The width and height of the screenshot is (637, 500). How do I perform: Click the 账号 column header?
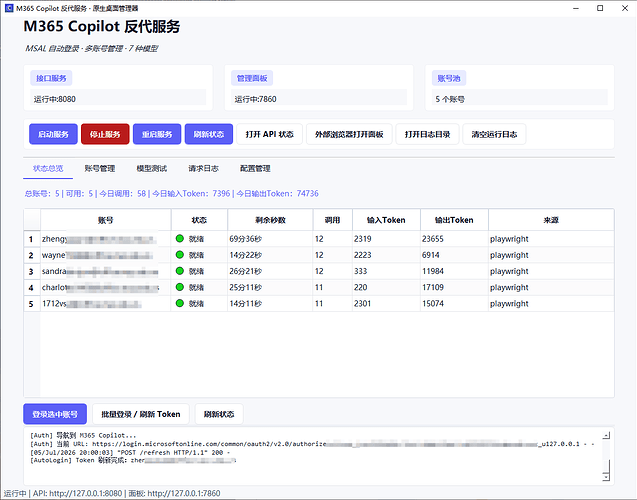click(x=106, y=220)
